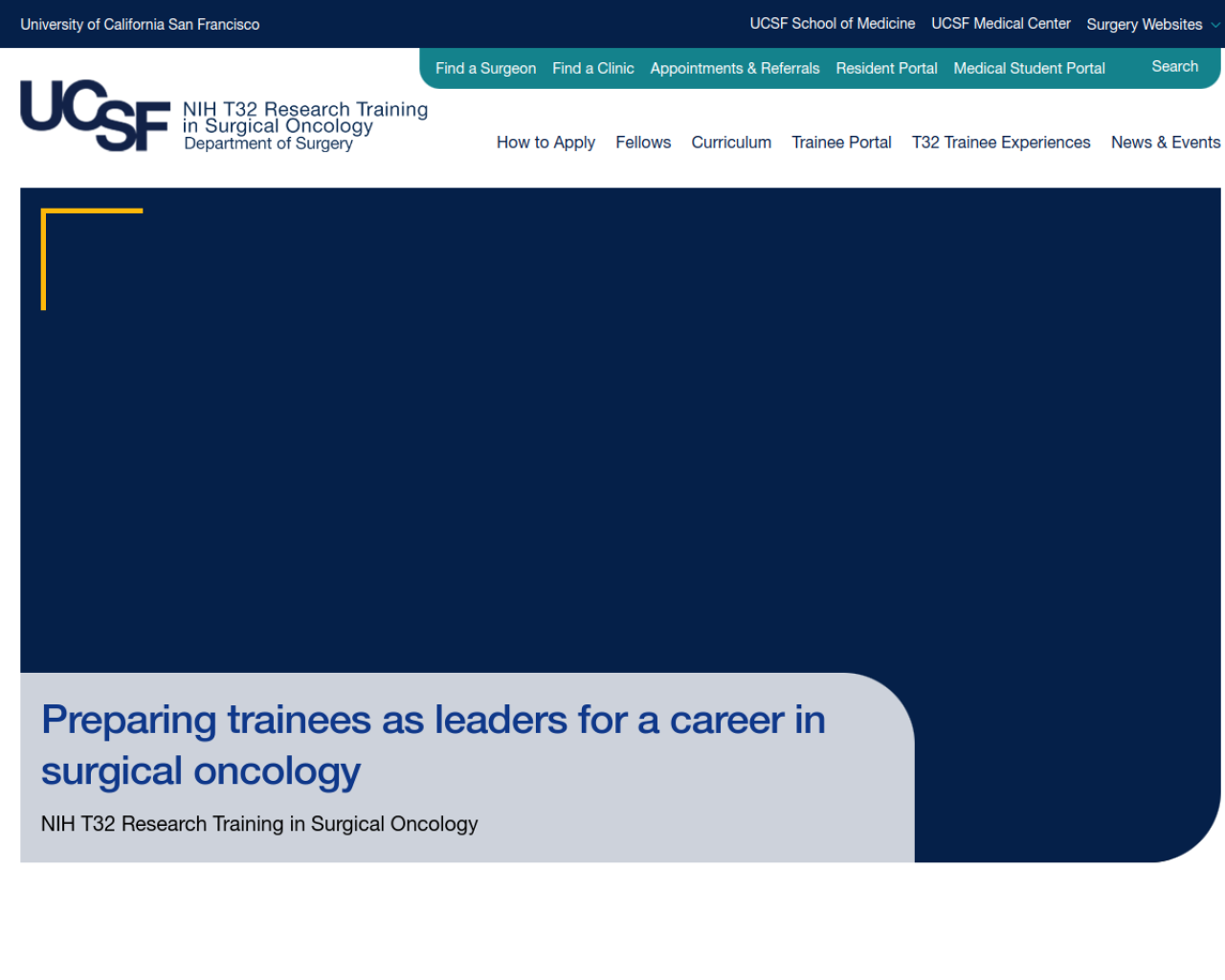Image resolution: width=1225 pixels, height=980 pixels.
Task: Open the Resident Portal
Action: [886, 68]
